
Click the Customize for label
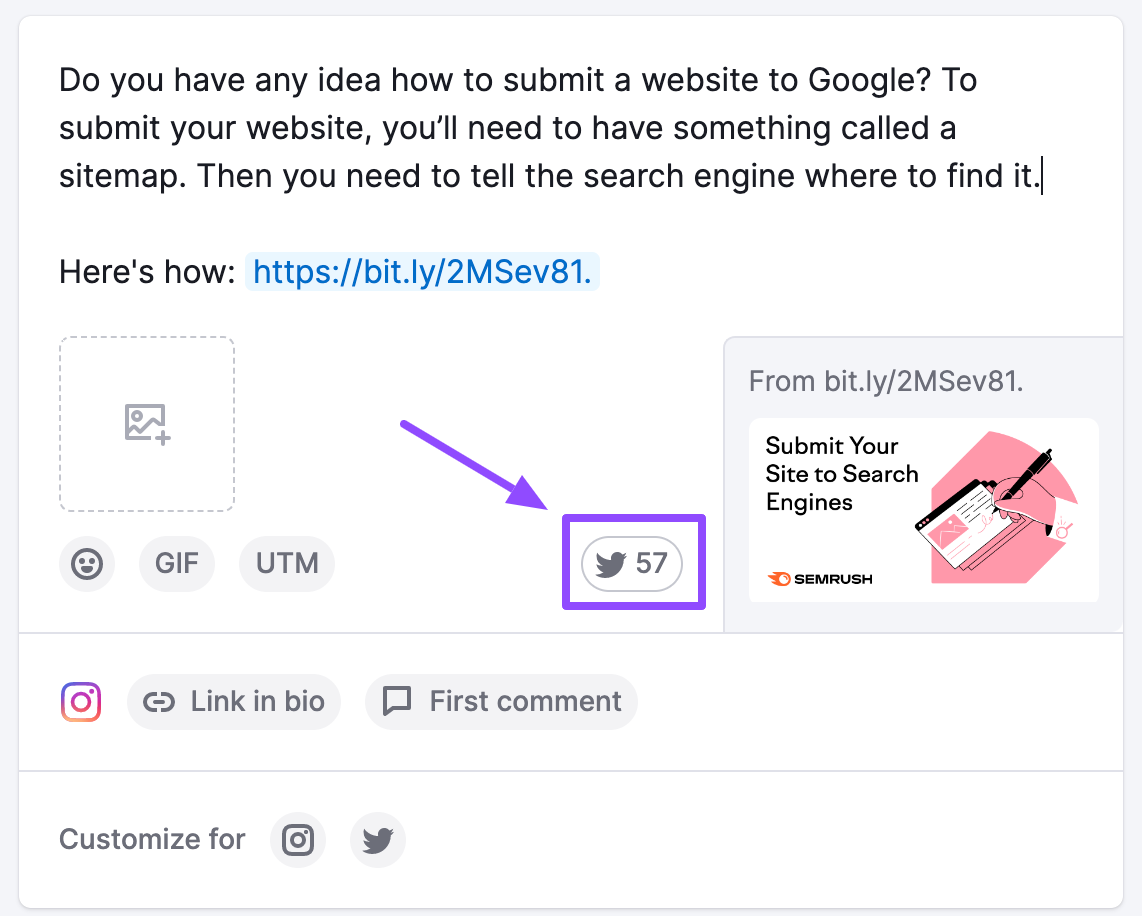152,840
